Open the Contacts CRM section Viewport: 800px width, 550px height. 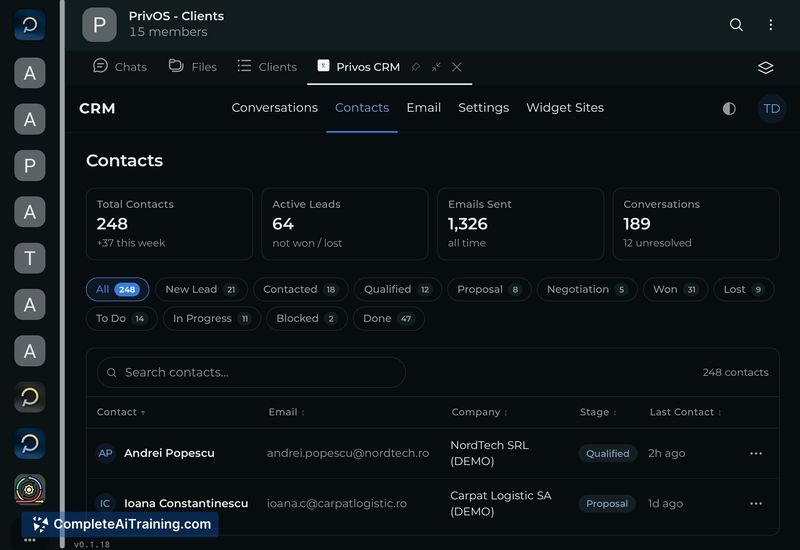tap(362, 108)
